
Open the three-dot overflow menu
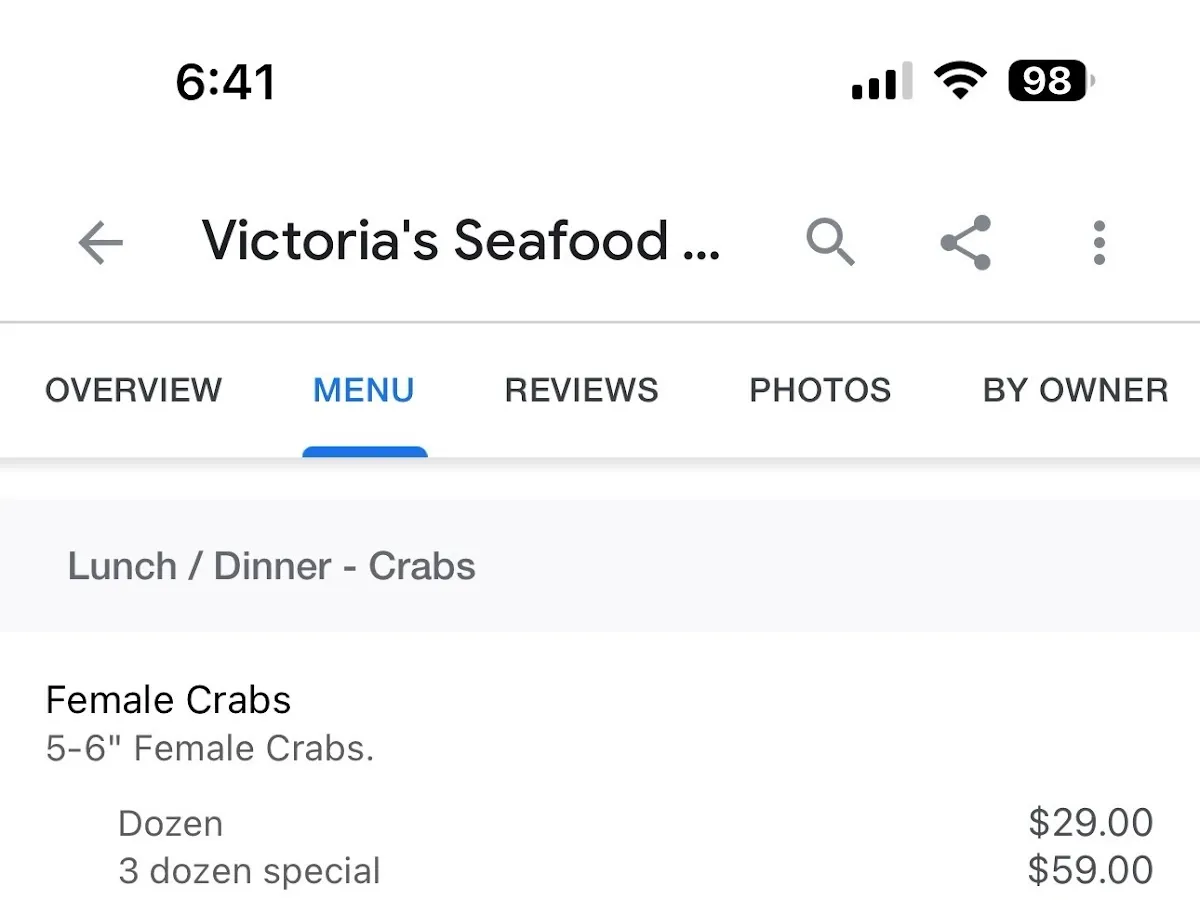(1099, 242)
